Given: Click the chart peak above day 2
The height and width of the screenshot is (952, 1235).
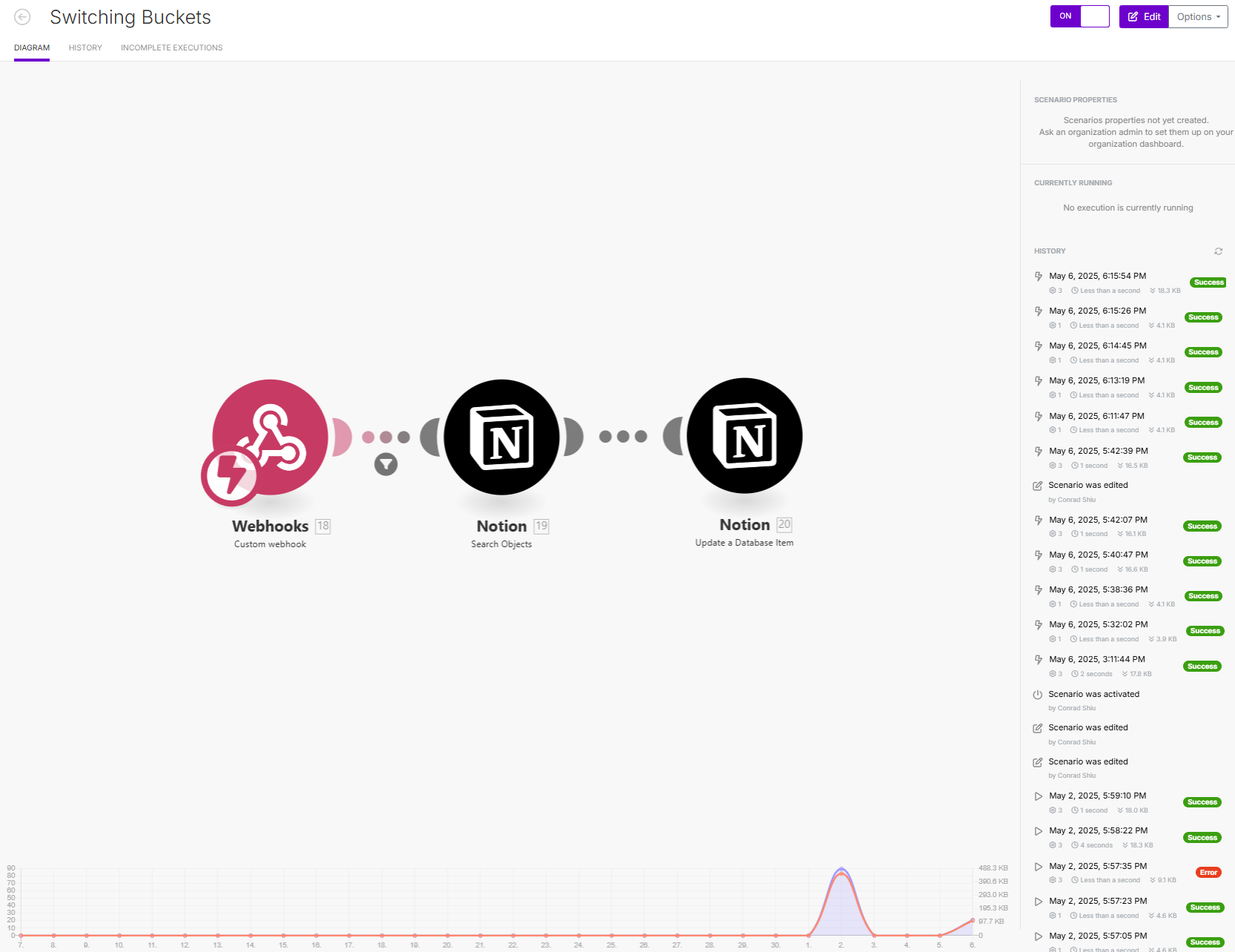Looking at the screenshot, I should click(x=841, y=870).
